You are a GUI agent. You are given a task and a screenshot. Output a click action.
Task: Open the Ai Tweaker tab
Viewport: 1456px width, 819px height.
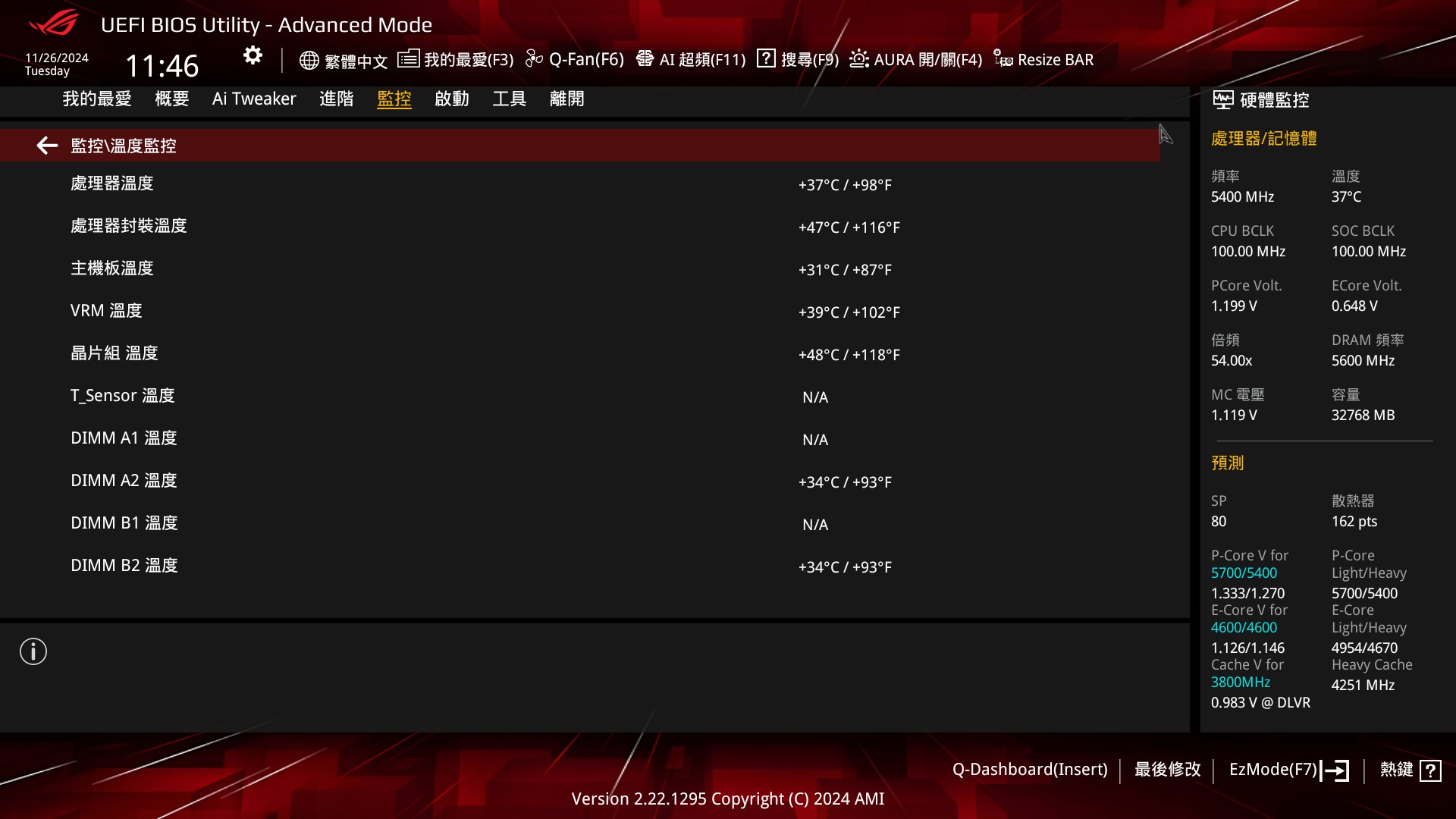click(x=254, y=99)
